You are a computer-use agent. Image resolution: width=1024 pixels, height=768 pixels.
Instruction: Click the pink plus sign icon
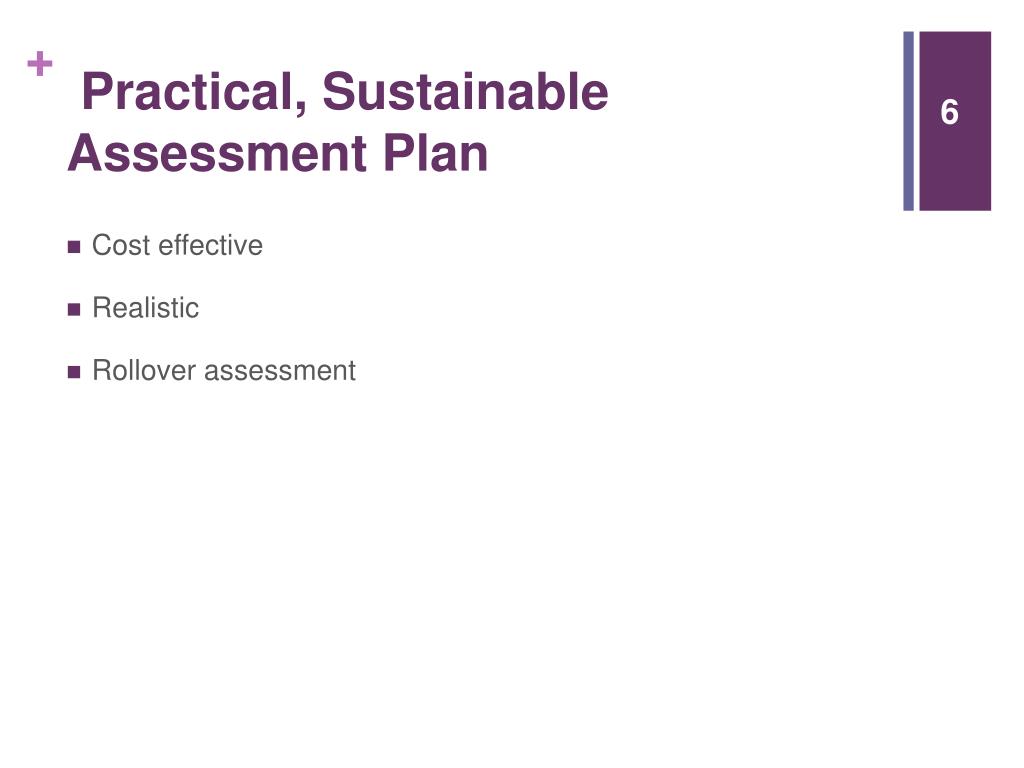pos(40,64)
